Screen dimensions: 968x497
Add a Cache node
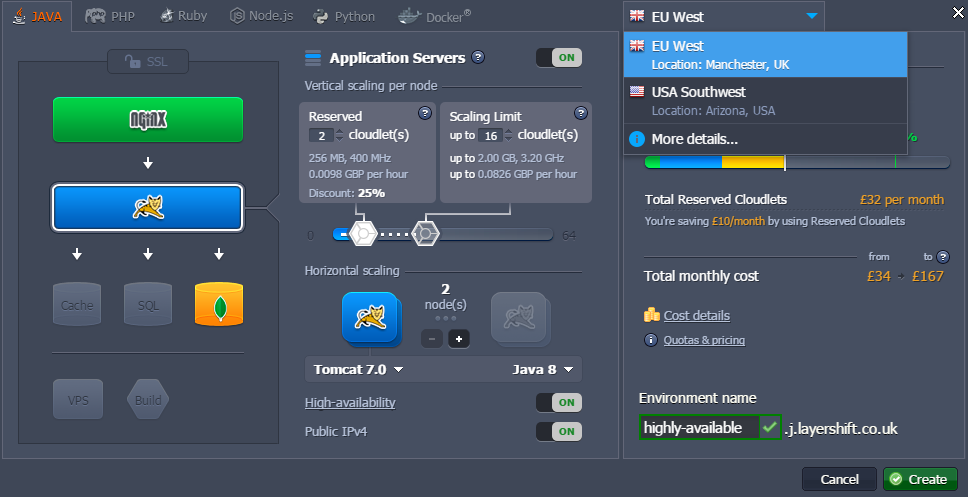click(x=77, y=304)
